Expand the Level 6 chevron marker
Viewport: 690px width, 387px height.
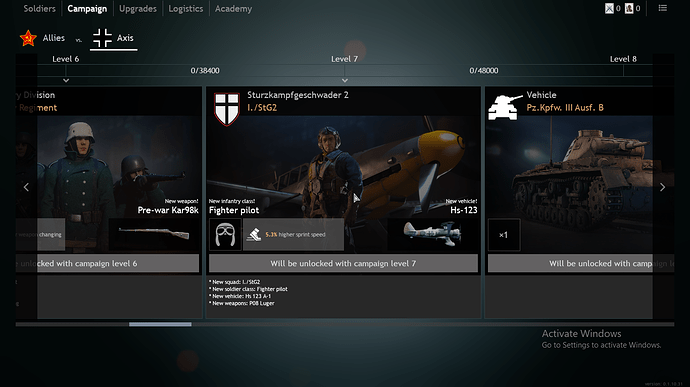[66, 81]
